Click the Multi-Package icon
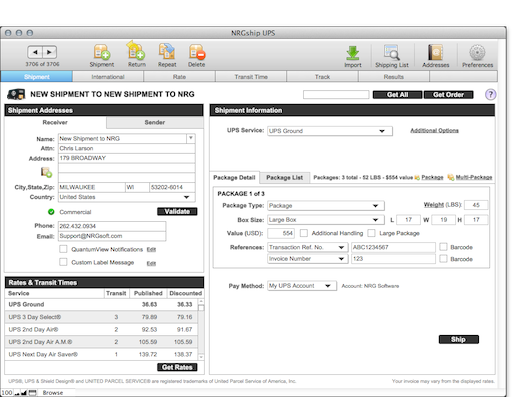Viewport: 529px width, 397px height. [x=451, y=177]
